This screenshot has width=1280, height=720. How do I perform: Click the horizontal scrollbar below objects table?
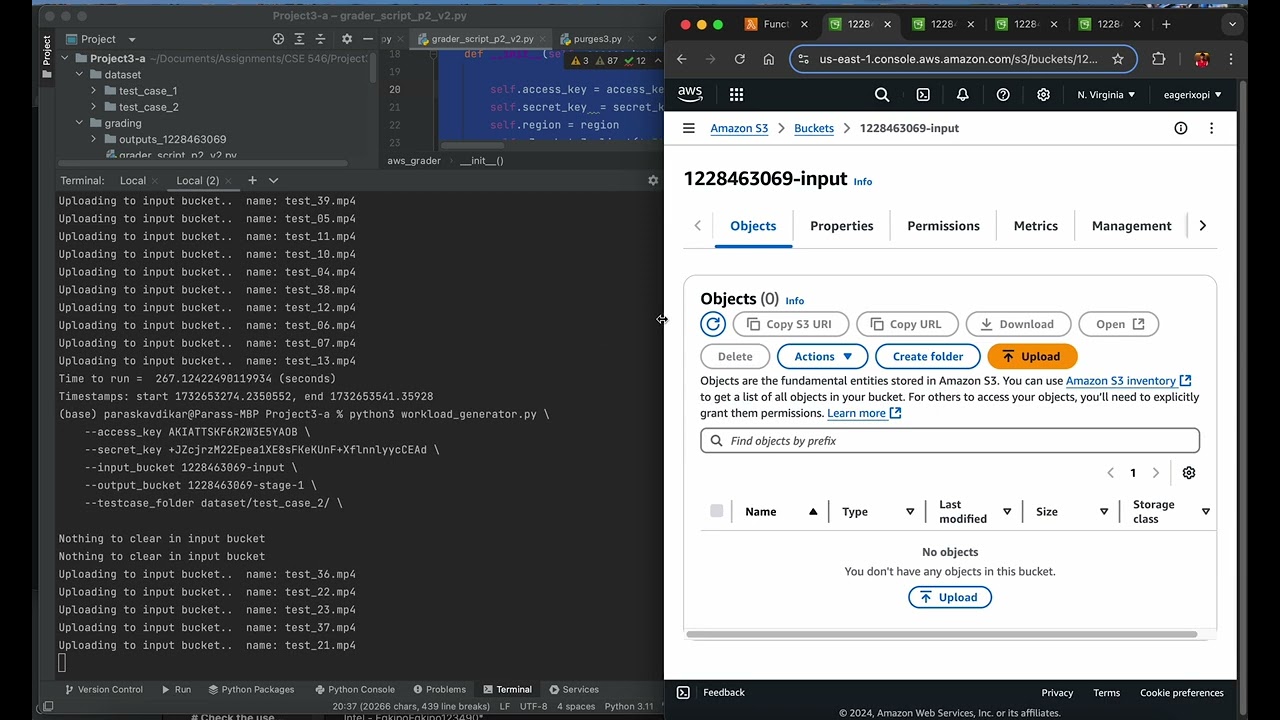point(941,634)
